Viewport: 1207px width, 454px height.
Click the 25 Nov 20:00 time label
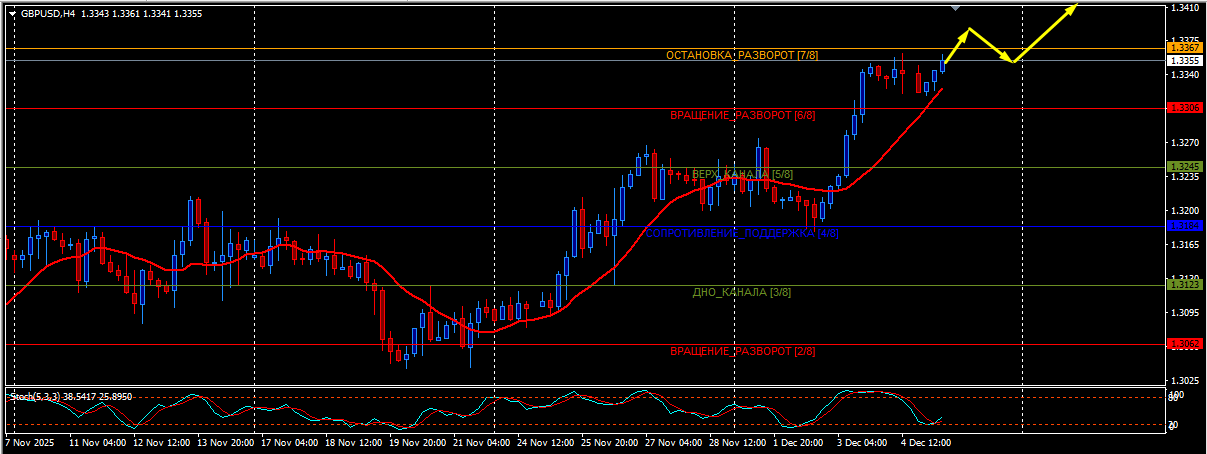pyautogui.click(x=608, y=441)
